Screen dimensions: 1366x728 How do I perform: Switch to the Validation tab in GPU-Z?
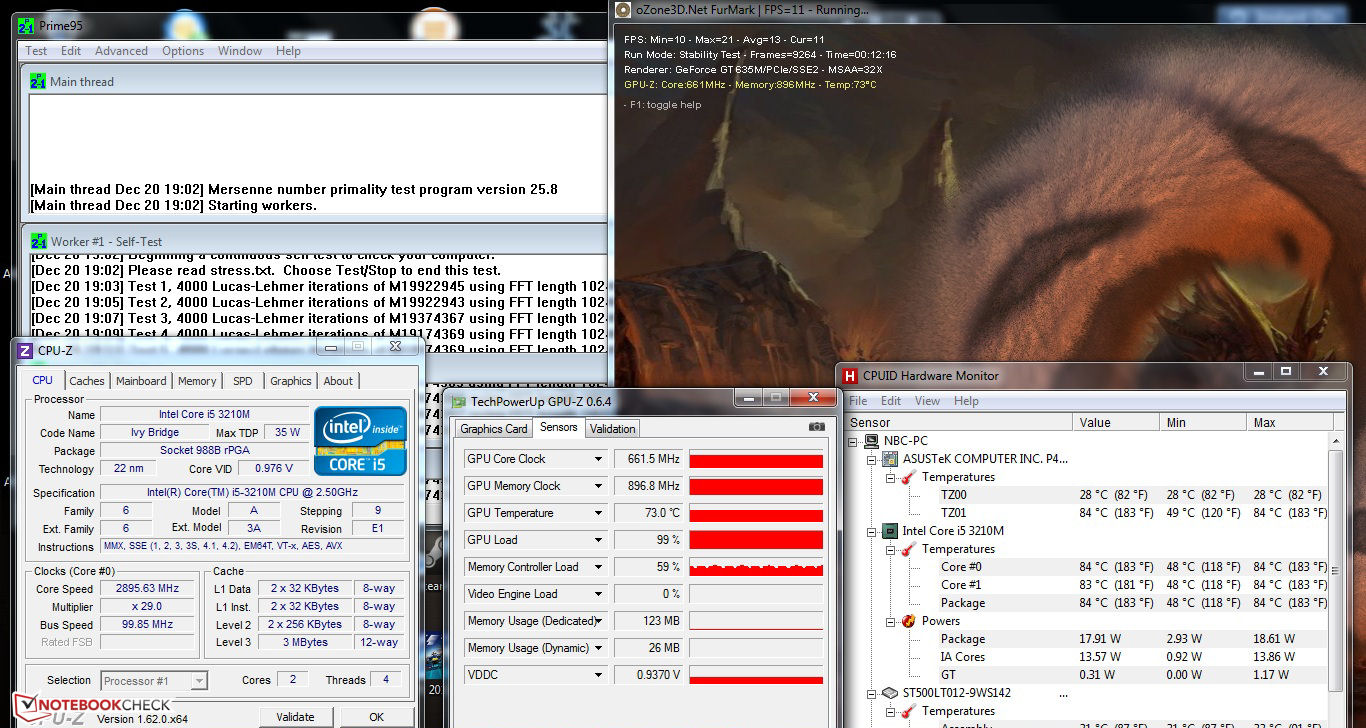pyautogui.click(x=613, y=429)
